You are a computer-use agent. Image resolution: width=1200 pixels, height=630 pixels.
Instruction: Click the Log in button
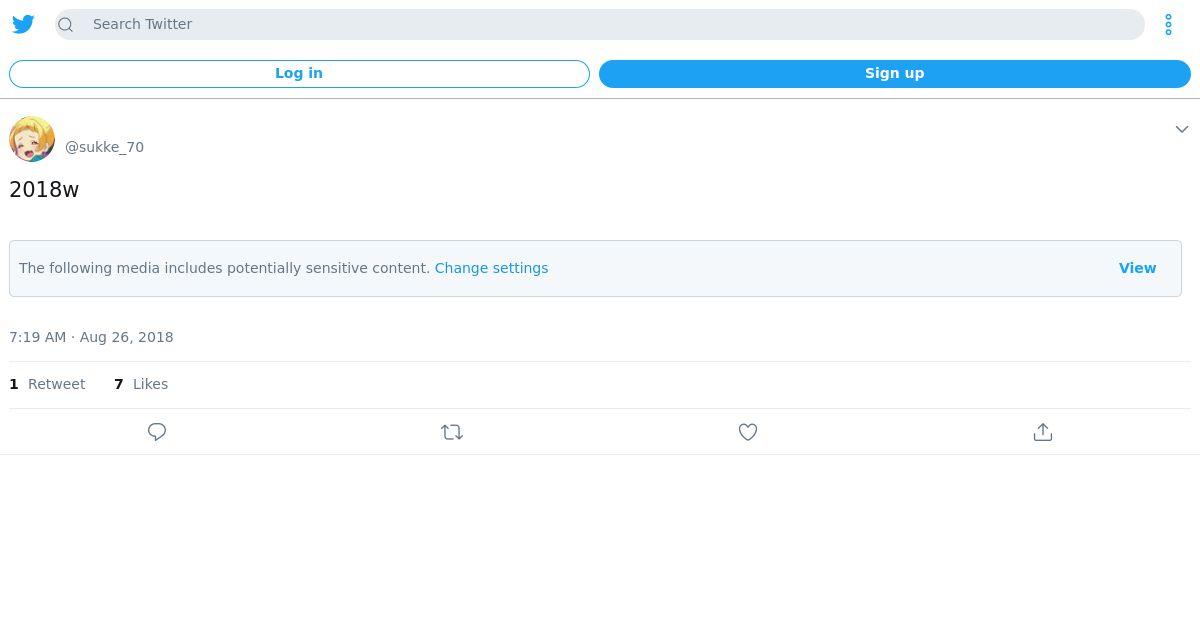click(x=299, y=73)
